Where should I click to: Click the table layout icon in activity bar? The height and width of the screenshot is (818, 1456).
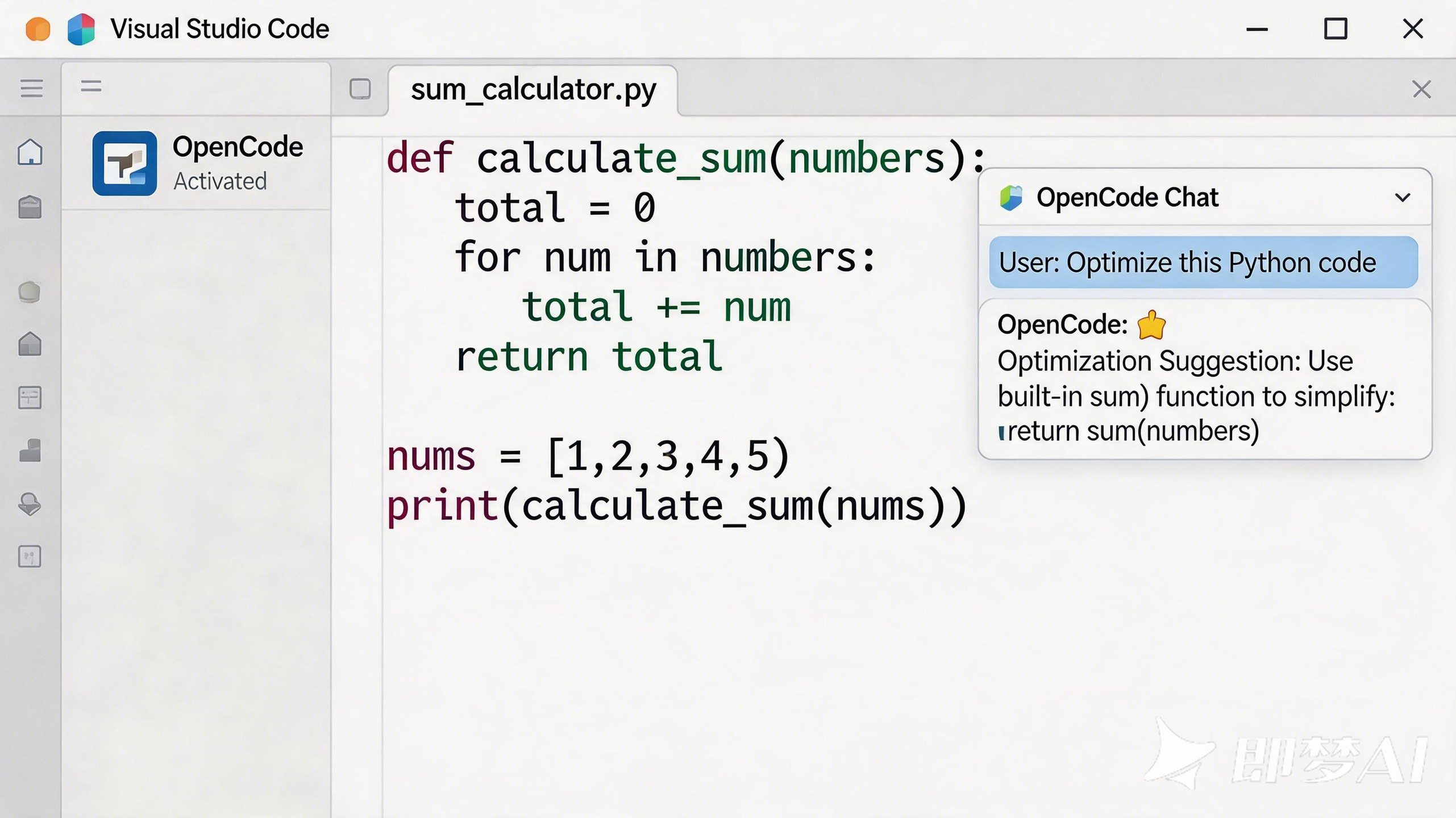coord(30,397)
